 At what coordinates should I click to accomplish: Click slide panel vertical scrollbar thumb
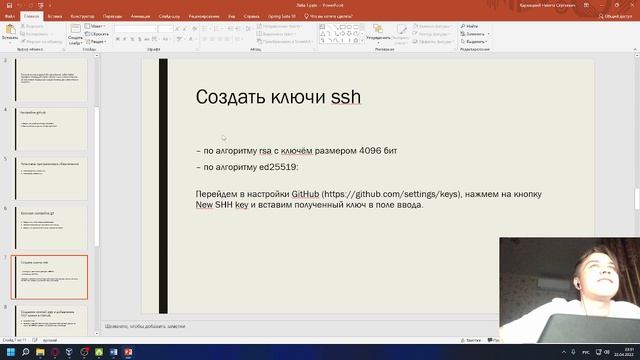[97, 177]
